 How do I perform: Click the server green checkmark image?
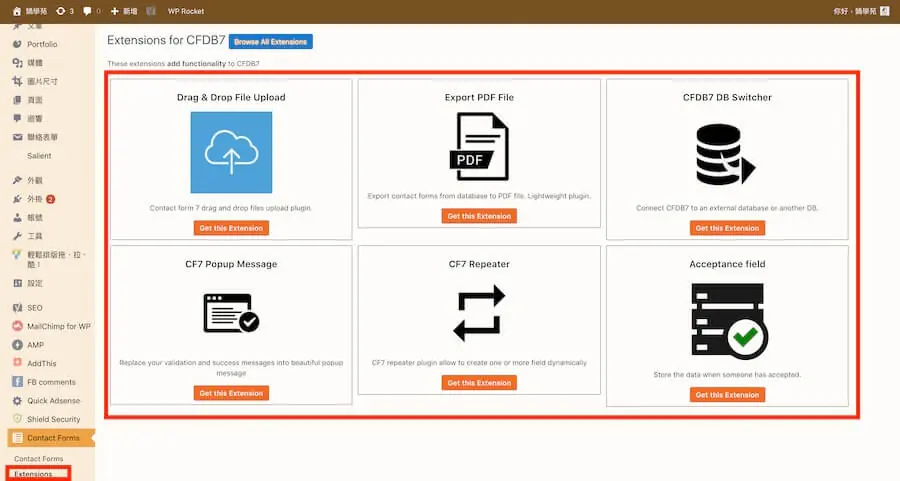tap(728, 320)
